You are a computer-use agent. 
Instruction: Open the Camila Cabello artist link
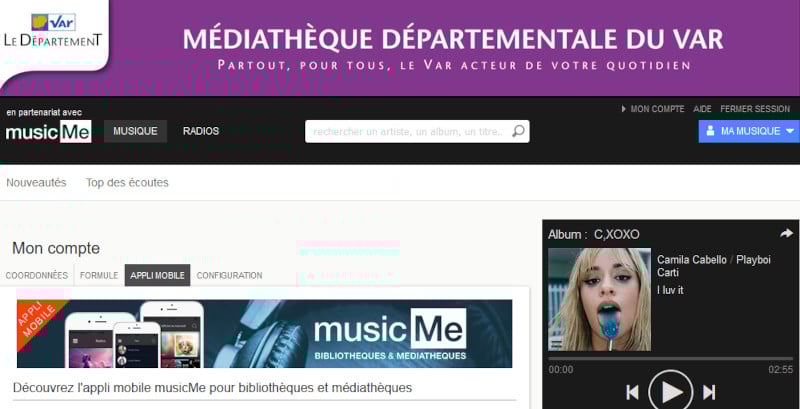point(692,260)
